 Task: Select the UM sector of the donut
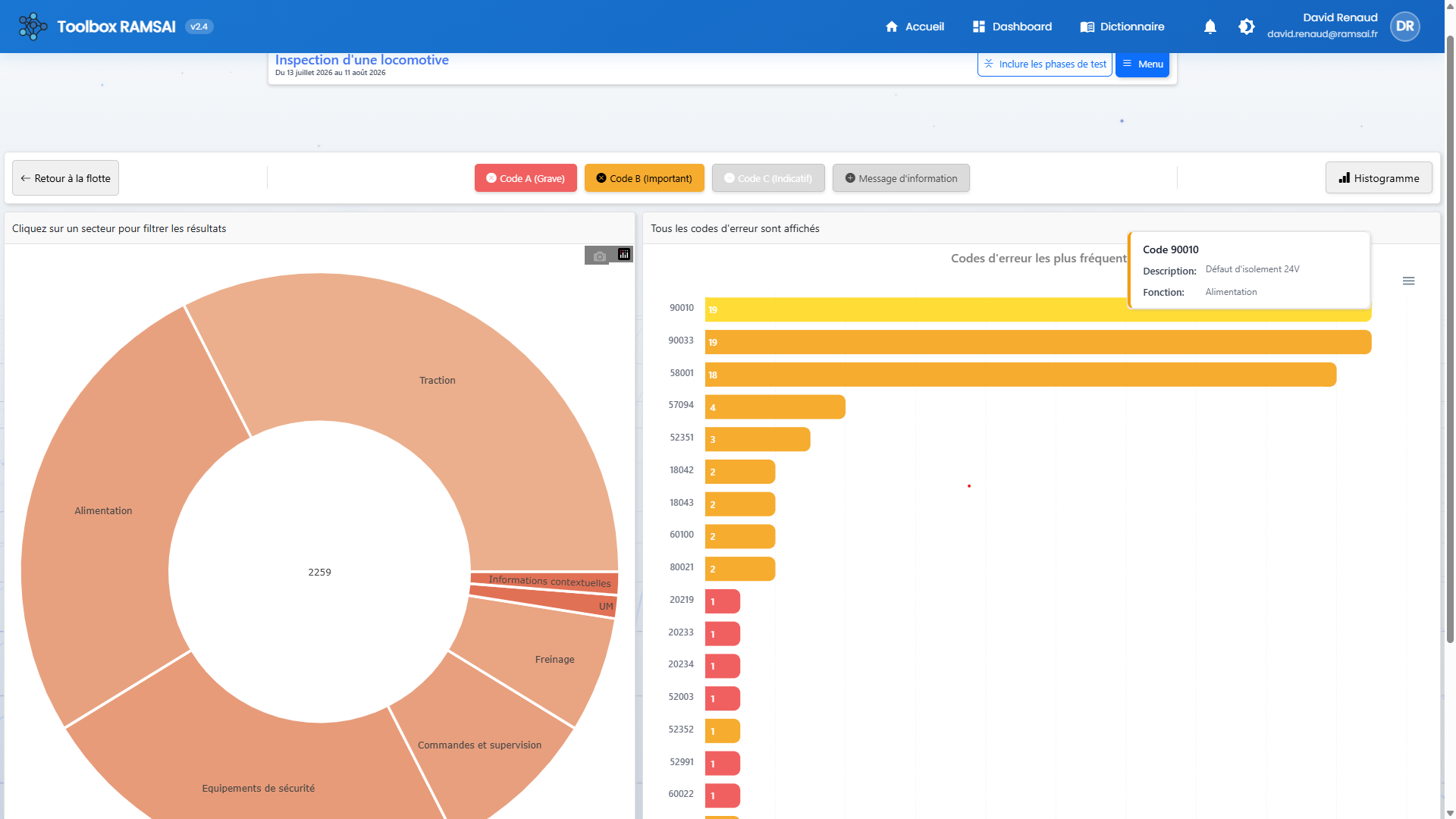click(x=606, y=607)
